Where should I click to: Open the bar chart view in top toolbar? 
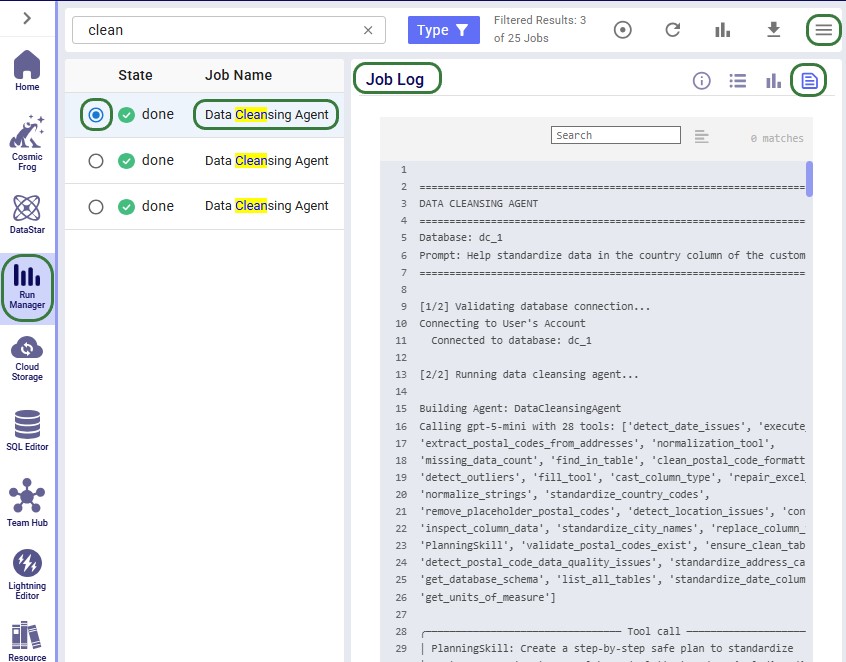tap(722, 30)
